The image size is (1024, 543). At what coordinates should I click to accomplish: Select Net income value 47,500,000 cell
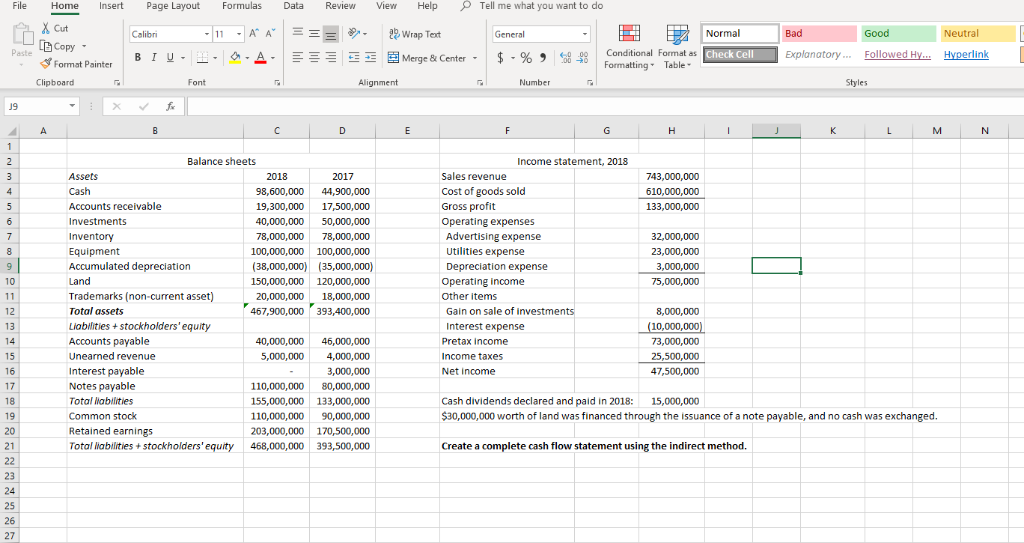click(x=671, y=371)
